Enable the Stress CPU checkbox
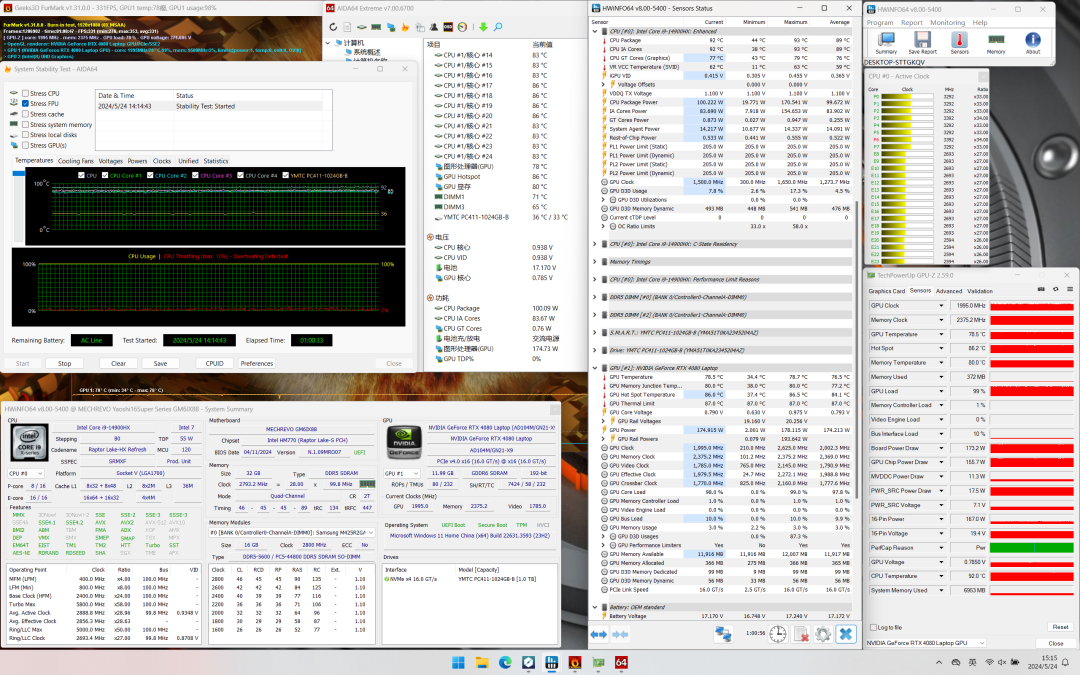 (25, 93)
